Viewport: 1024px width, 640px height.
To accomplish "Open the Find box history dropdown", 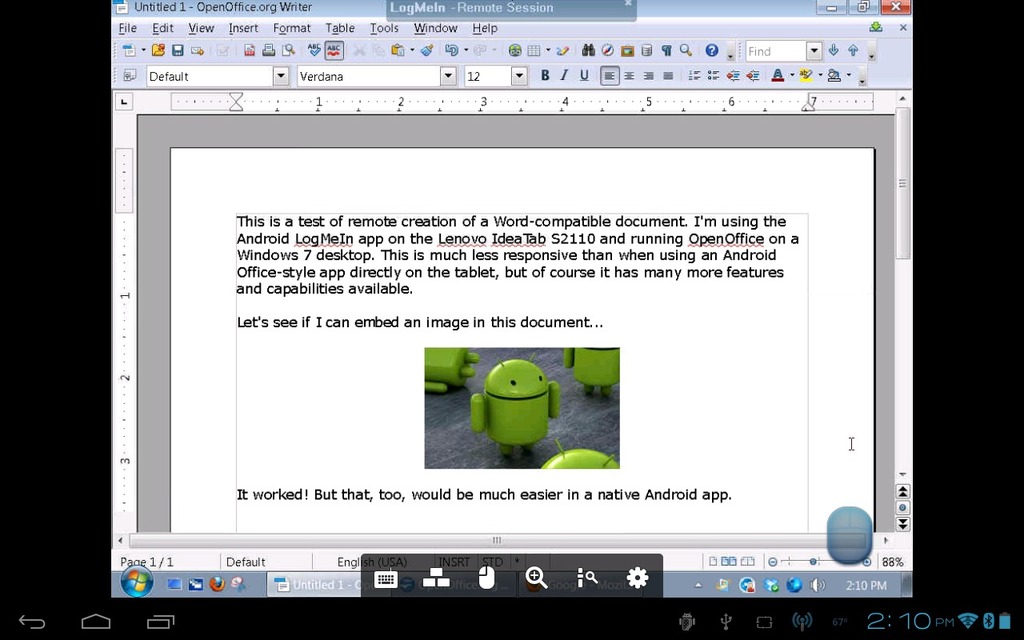I will [814, 50].
